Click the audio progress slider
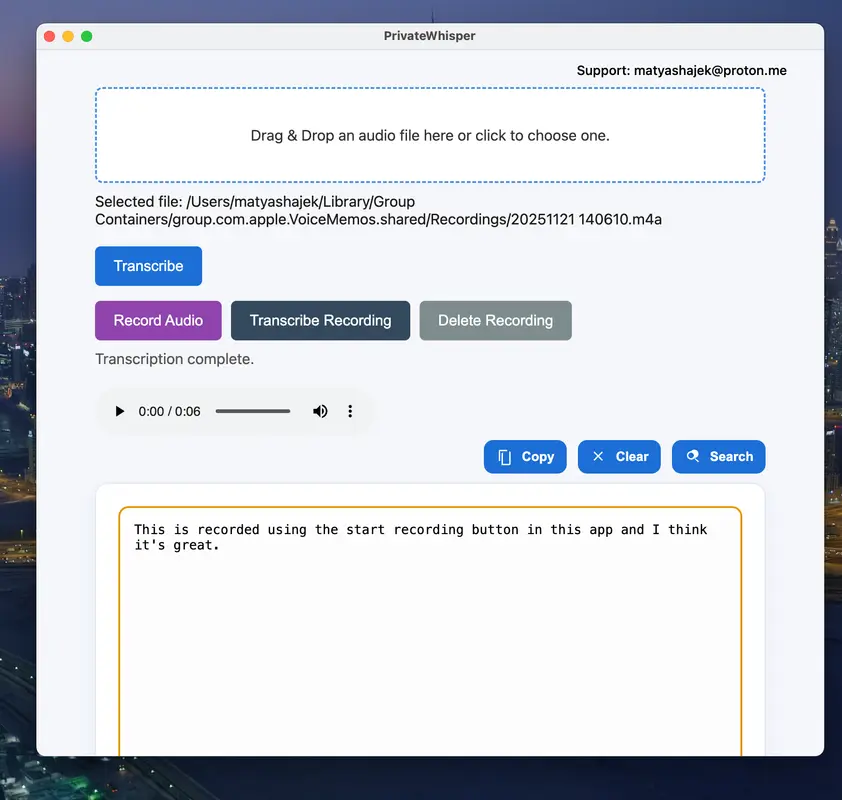 (252, 411)
